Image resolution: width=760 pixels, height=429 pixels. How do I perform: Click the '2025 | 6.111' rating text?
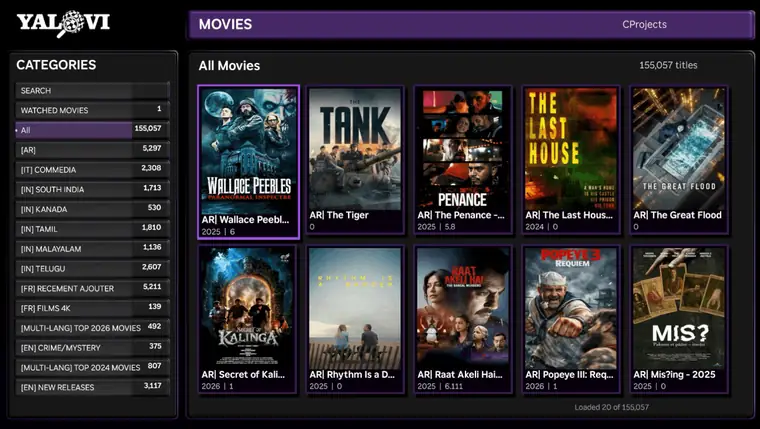440,386
